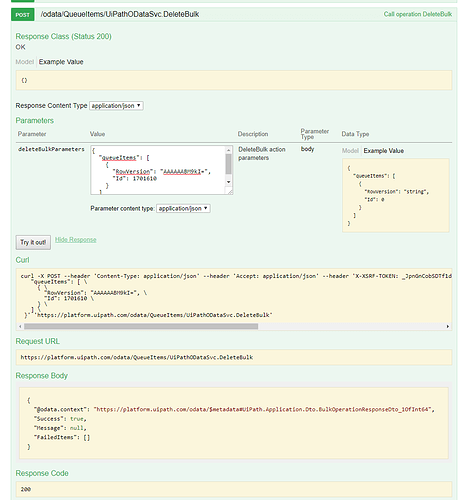Click the Call operation DeleteBulk link
This screenshot has height=500, width=460.
418,14
